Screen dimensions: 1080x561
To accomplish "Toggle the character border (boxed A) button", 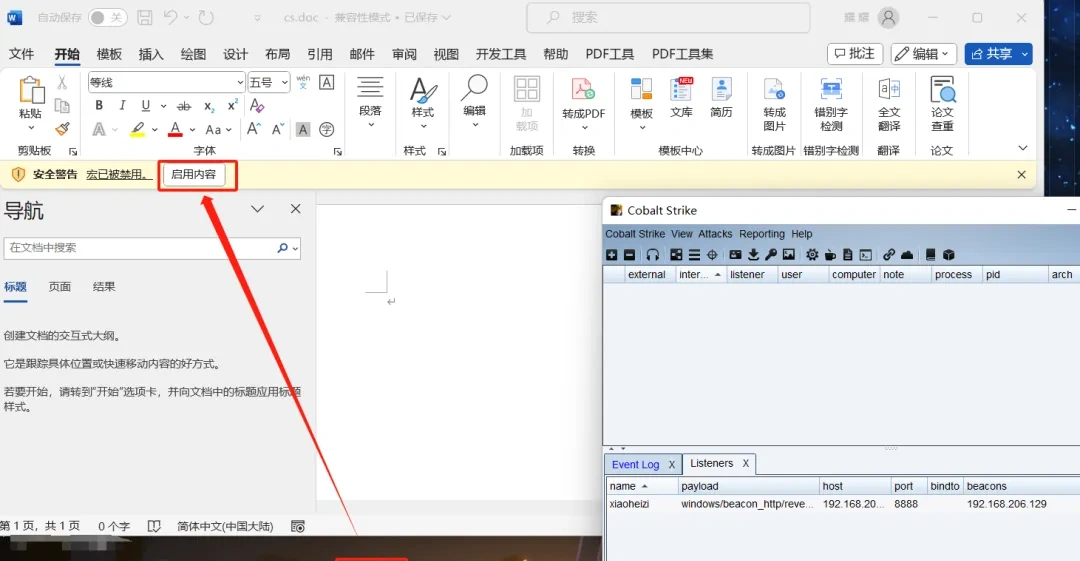I will [x=326, y=83].
